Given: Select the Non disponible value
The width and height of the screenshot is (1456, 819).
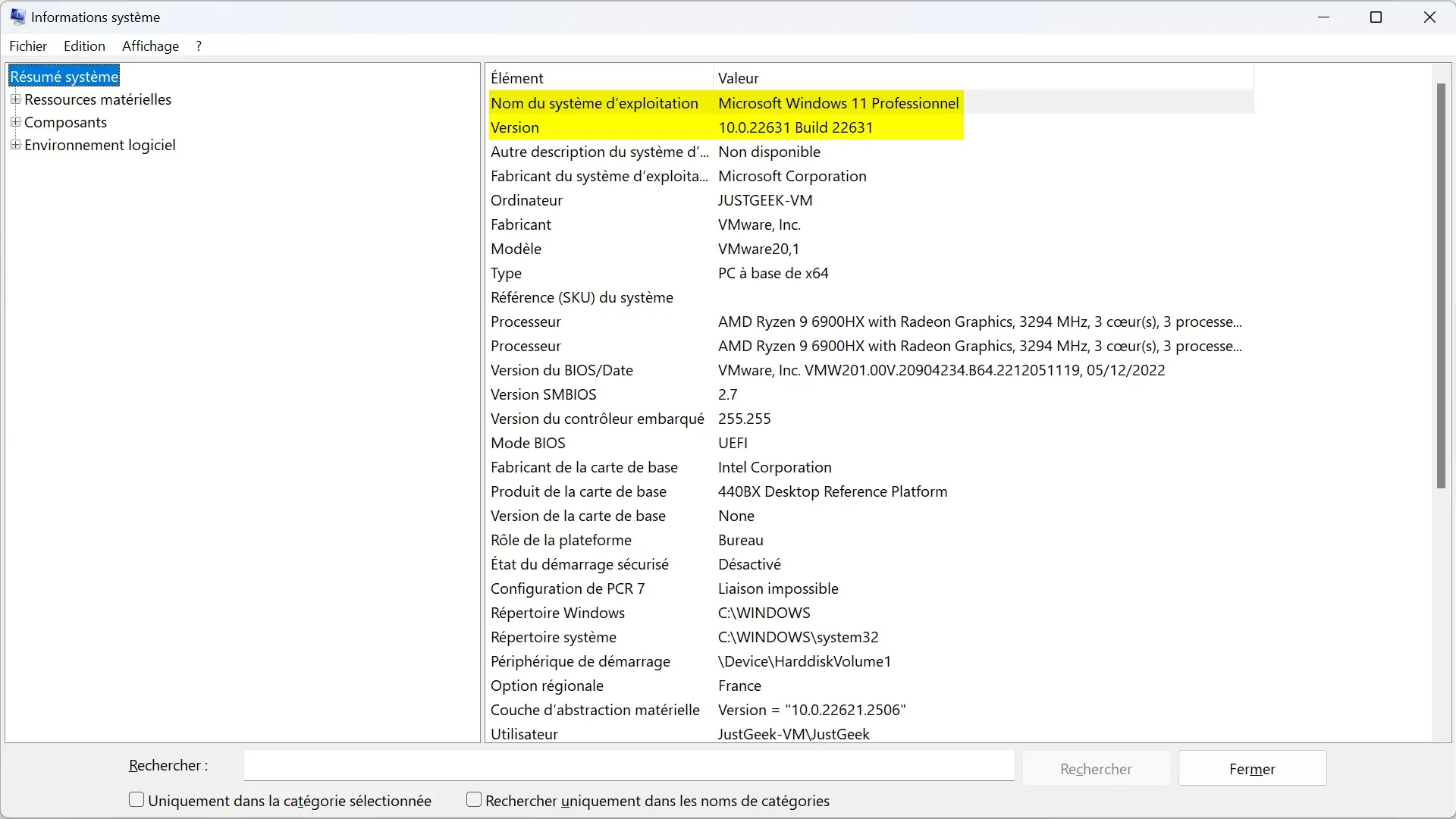Looking at the screenshot, I should pyautogui.click(x=769, y=152).
